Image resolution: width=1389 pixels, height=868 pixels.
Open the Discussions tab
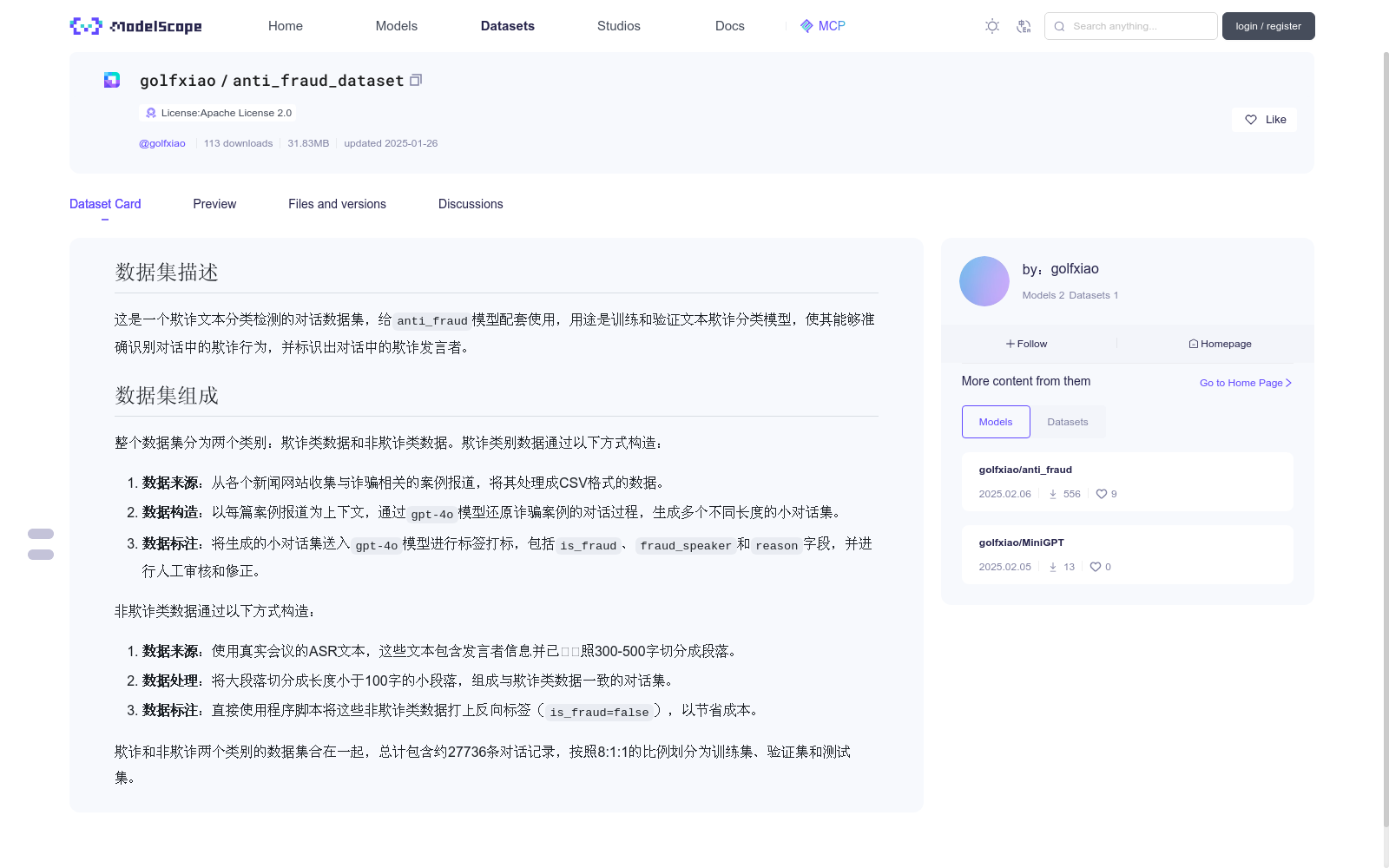[x=471, y=204]
